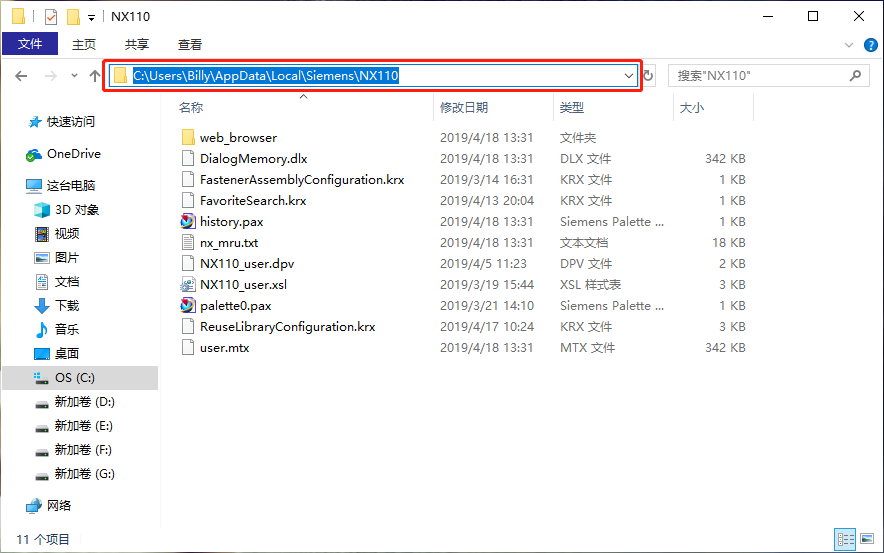The width and height of the screenshot is (884, 553).
Task: Click the Properties quick access toolbar icon
Action: pos(51,17)
